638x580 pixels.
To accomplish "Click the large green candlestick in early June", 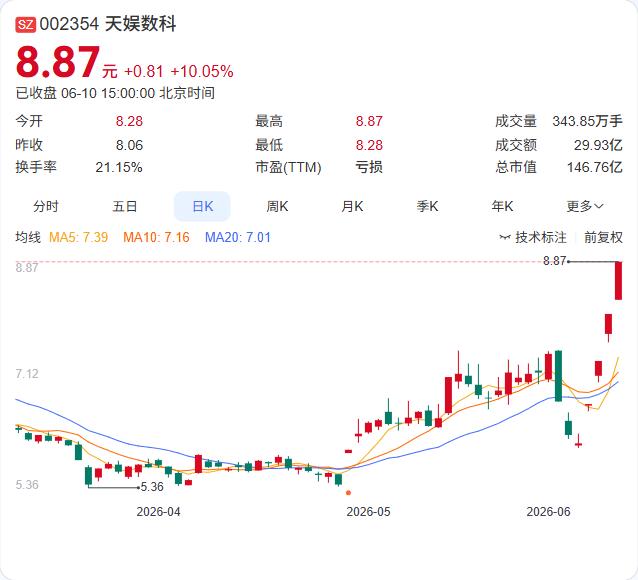I will pyautogui.click(x=559, y=376).
